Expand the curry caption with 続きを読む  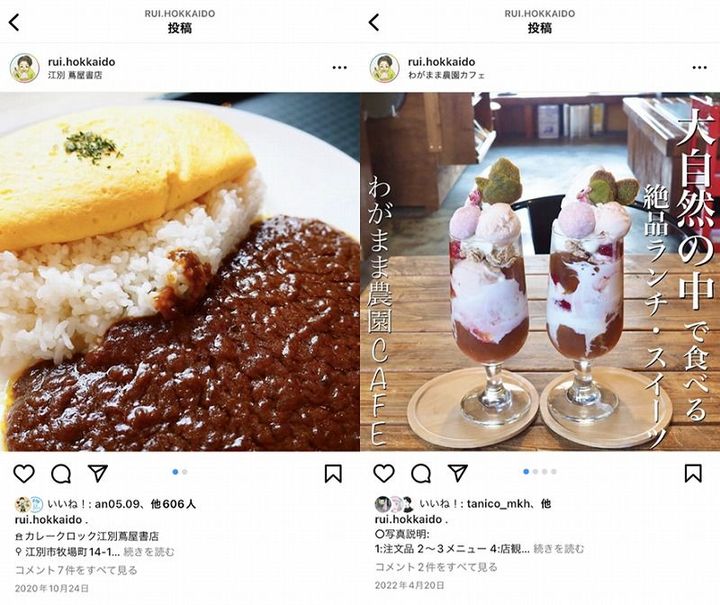pos(149,552)
